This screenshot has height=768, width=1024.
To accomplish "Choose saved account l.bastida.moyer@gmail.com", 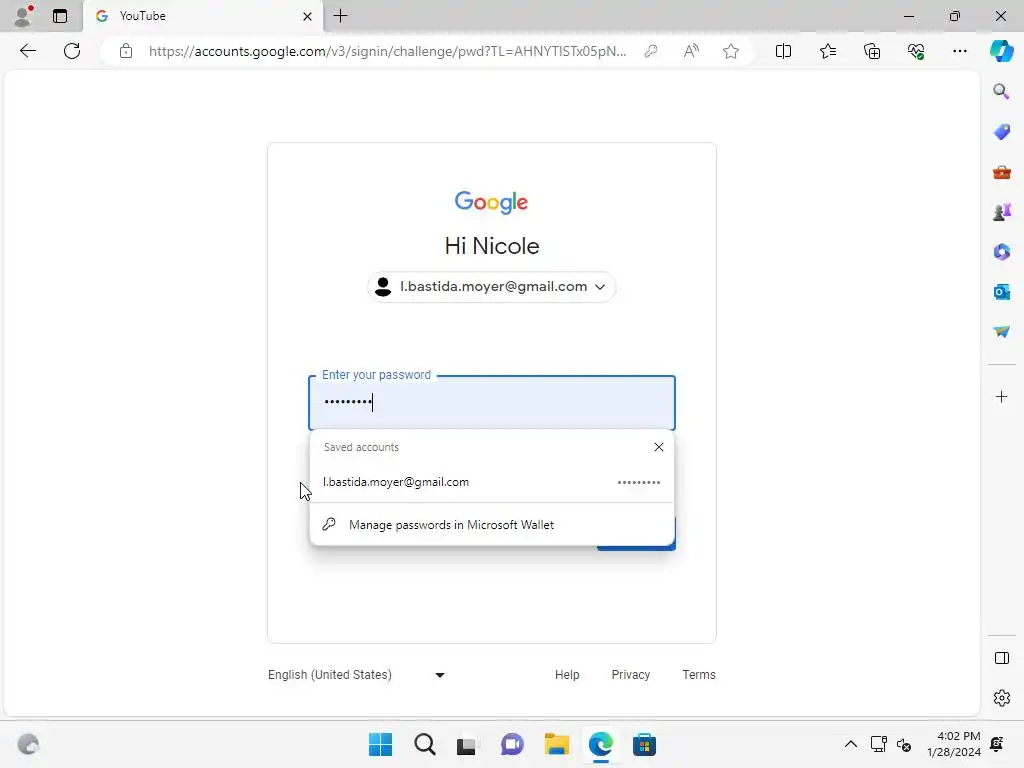I will tap(492, 482).
